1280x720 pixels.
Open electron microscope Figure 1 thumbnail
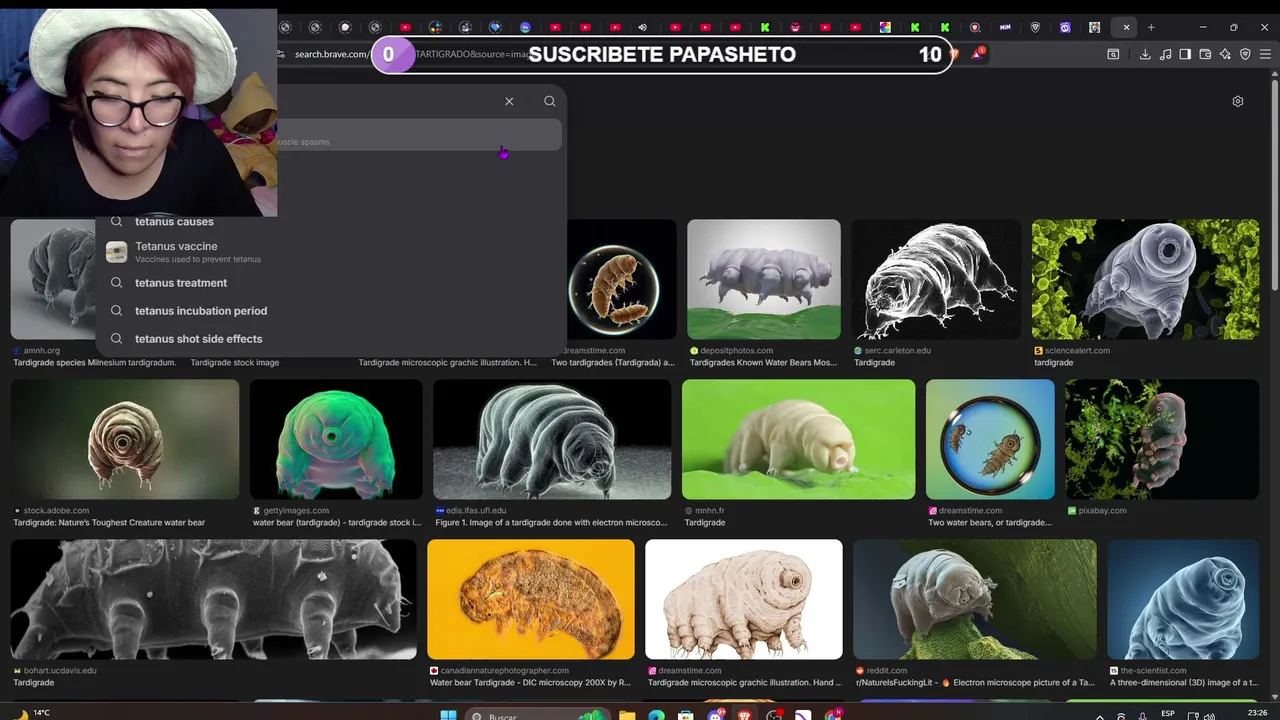552,440
